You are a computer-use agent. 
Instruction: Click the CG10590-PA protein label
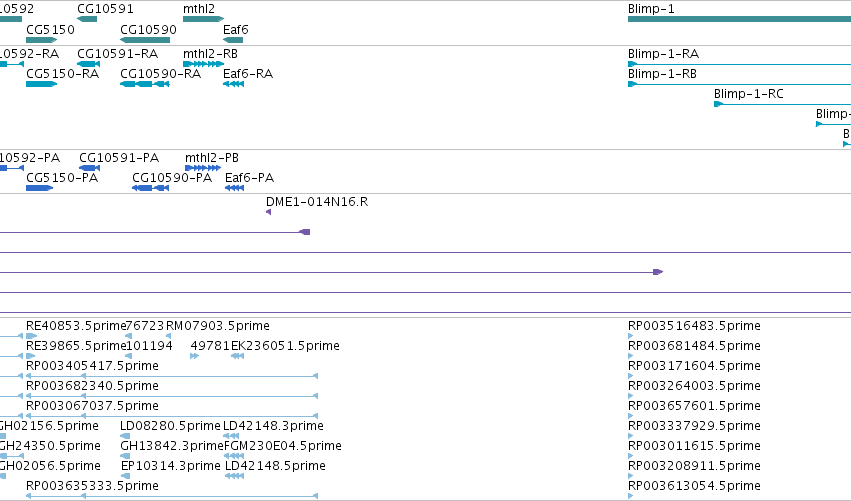click(172, 178)
